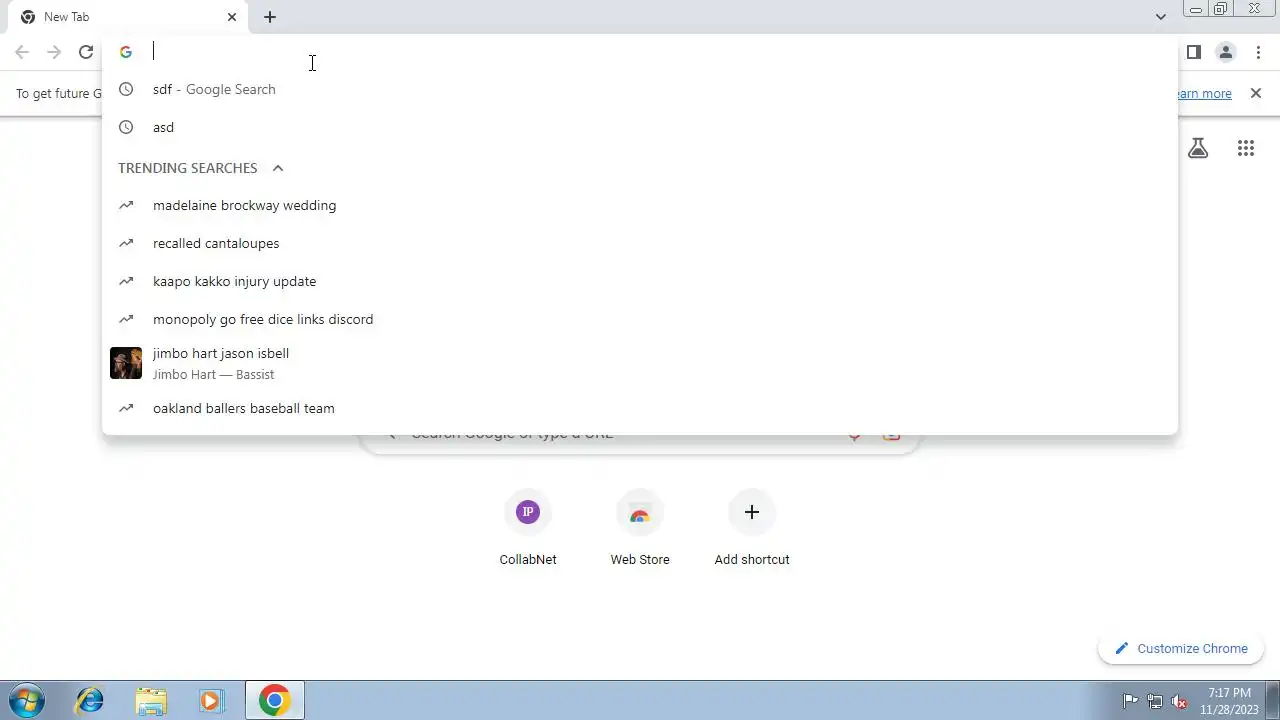1280x720 pixels.
Task: Open Windows Explorer folder from taskbar
Action: [x=151, y=700]
